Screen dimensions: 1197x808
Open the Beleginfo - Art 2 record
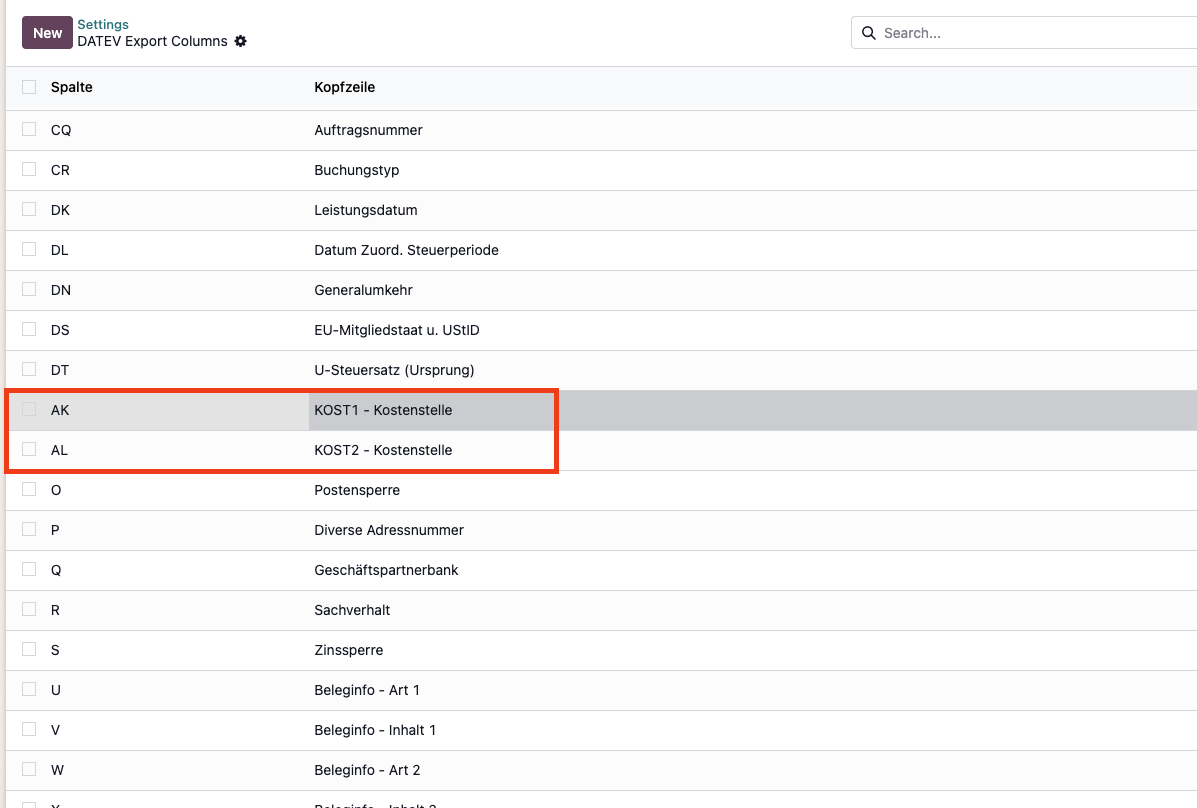367,771
